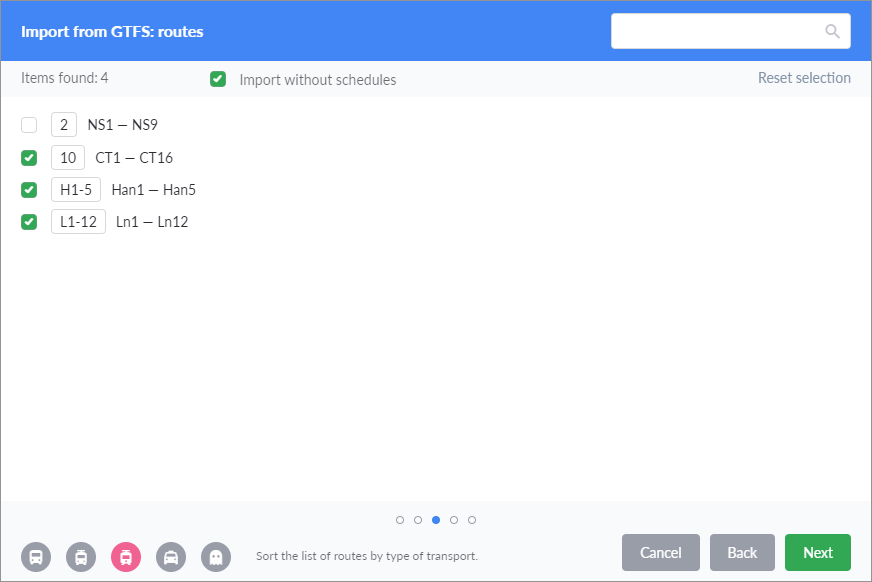This screenshot has height=582, width=872.
Task: Filter routes by taxi transport icon
Action: coord(171,556)
